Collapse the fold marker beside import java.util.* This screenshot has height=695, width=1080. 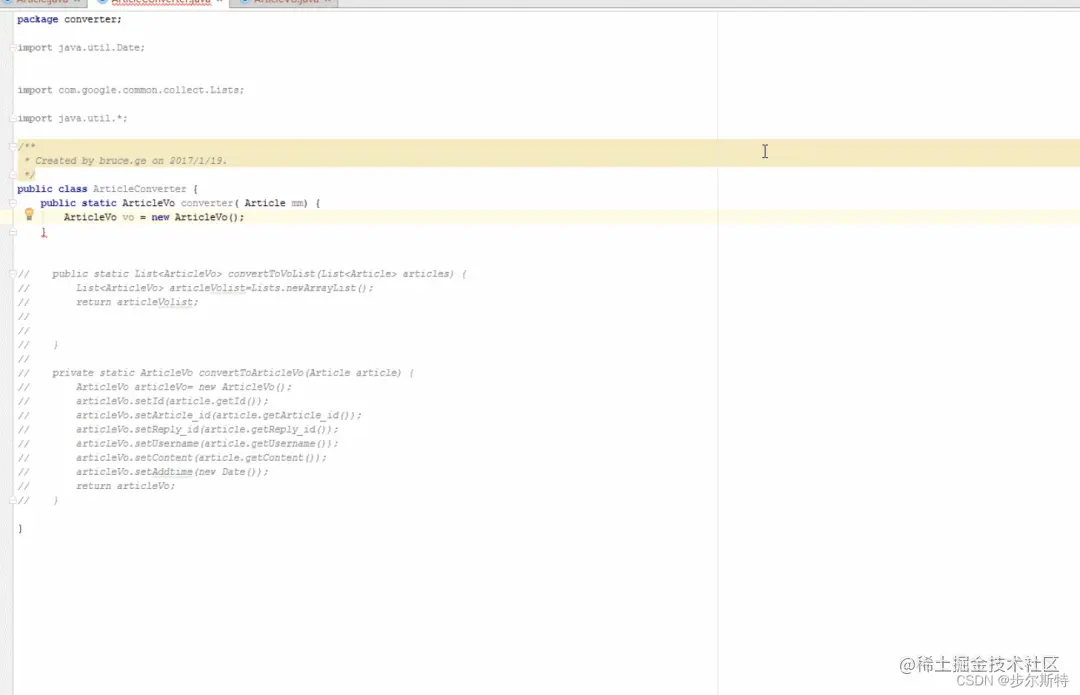click(12, 118)
